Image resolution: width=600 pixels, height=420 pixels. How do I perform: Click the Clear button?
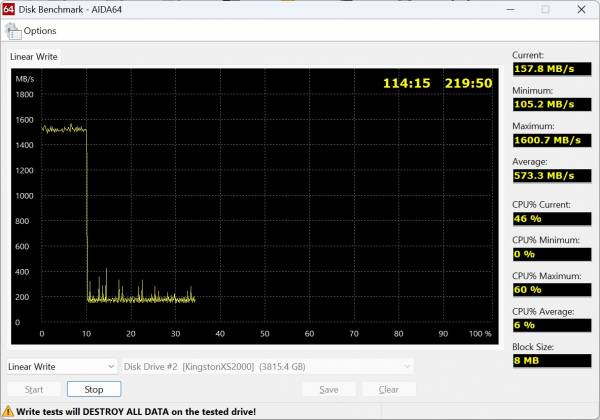pyautogui.click(x=388, y=389)
